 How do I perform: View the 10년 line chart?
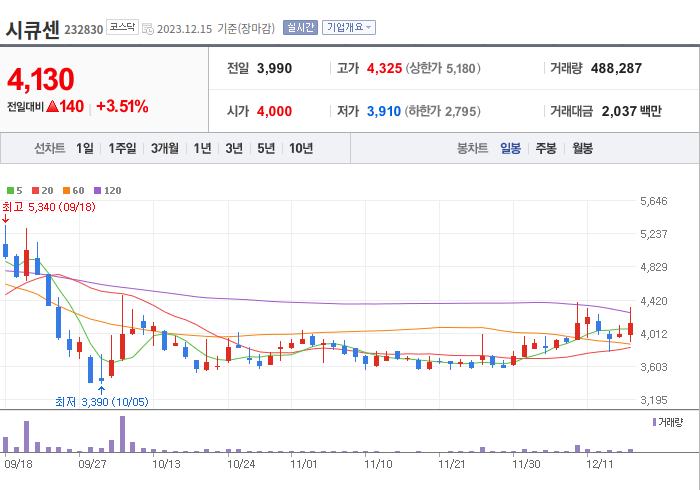301,148
